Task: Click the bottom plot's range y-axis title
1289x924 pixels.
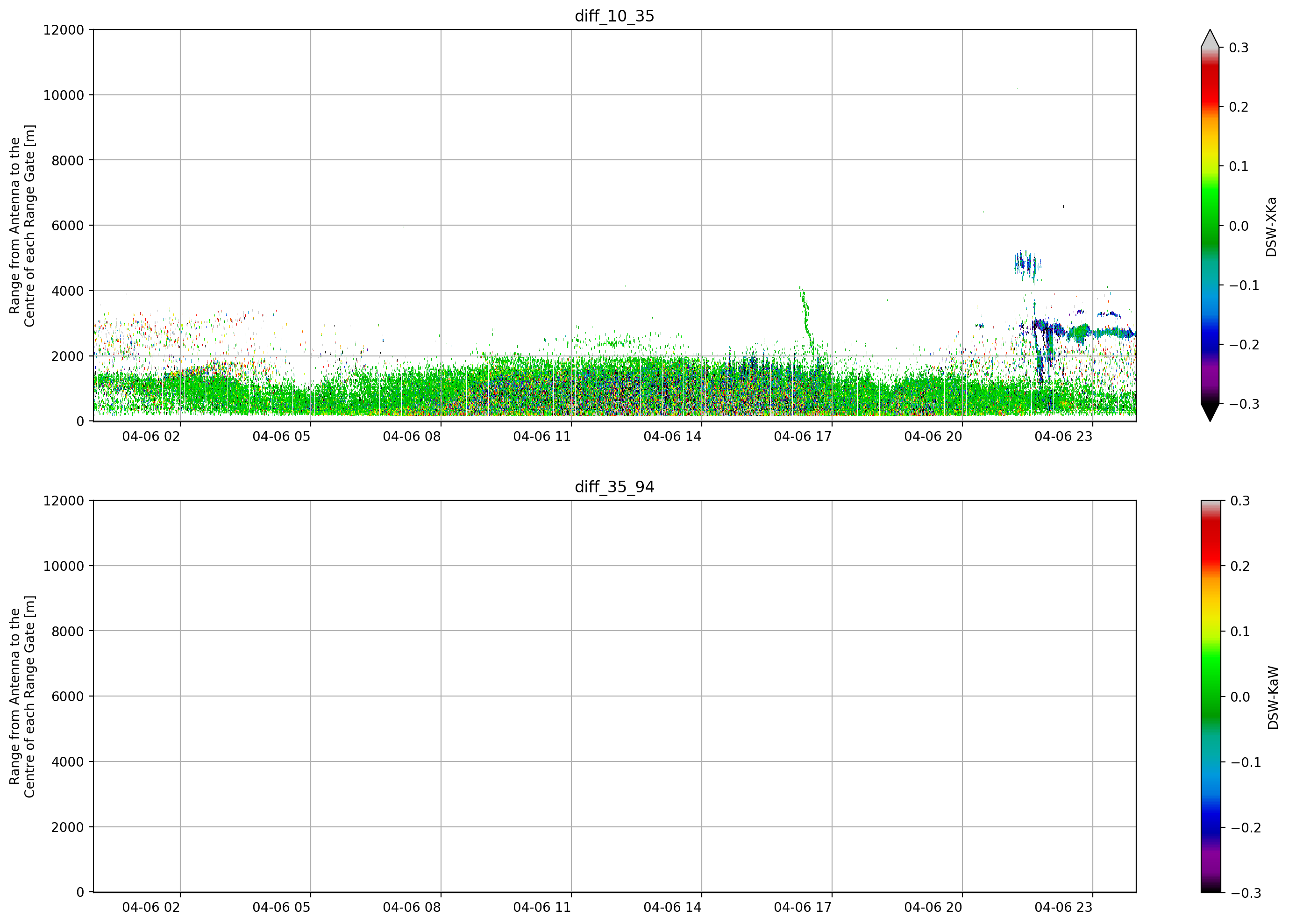Action: coord(22,697)
